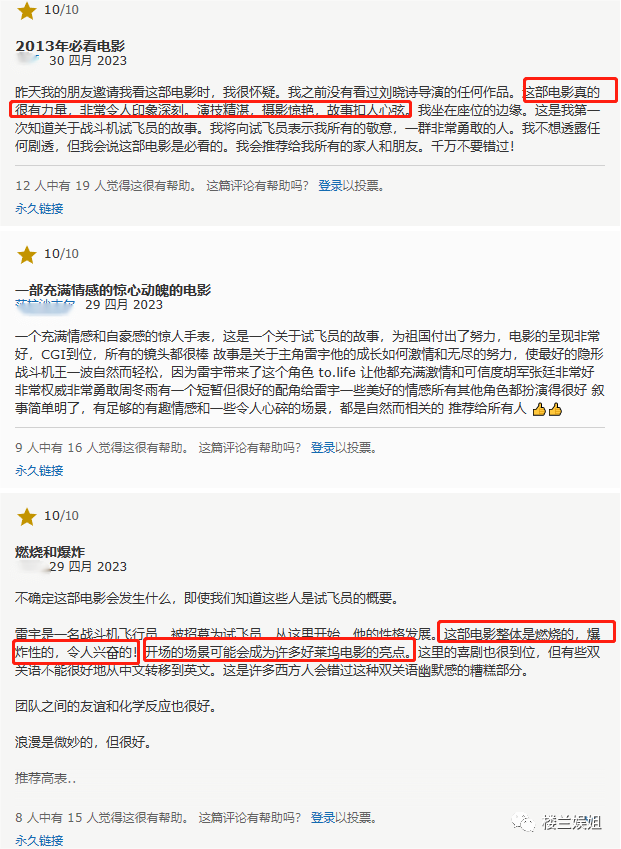Click the 10/10 rating on third review
621x849 pixels.
click(61, 515)
